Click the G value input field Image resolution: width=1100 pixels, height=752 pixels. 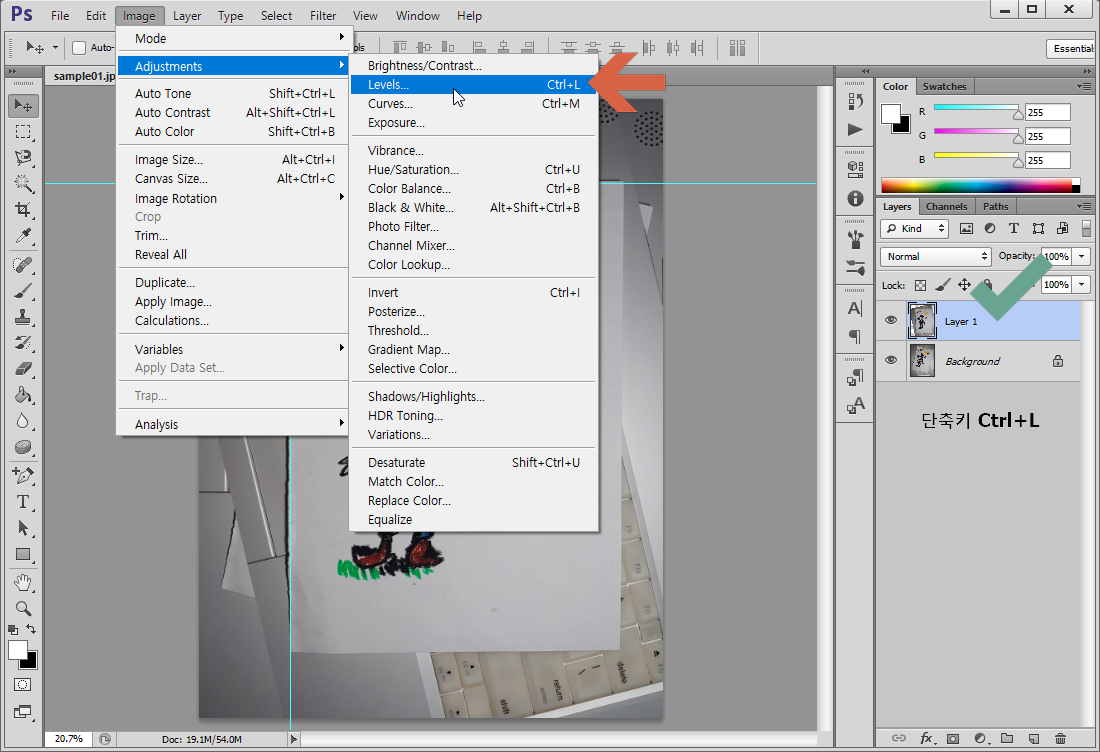1047,136
